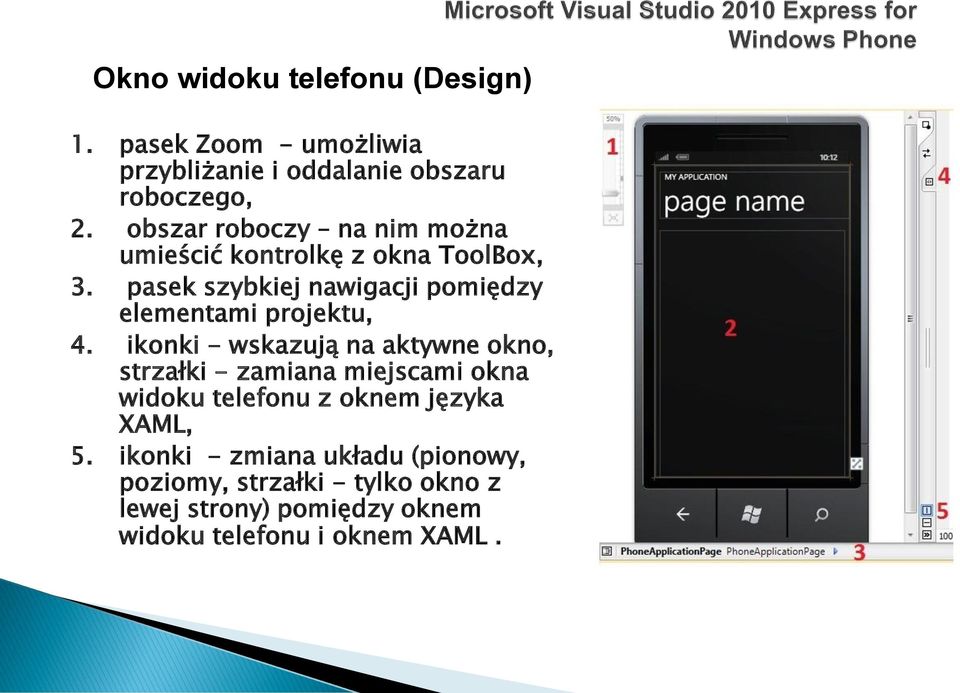The height and width of the screenshot is (693, 960).
Task: Click the document outline icon in breadcrumb
Action: click(x=607, y=552)
